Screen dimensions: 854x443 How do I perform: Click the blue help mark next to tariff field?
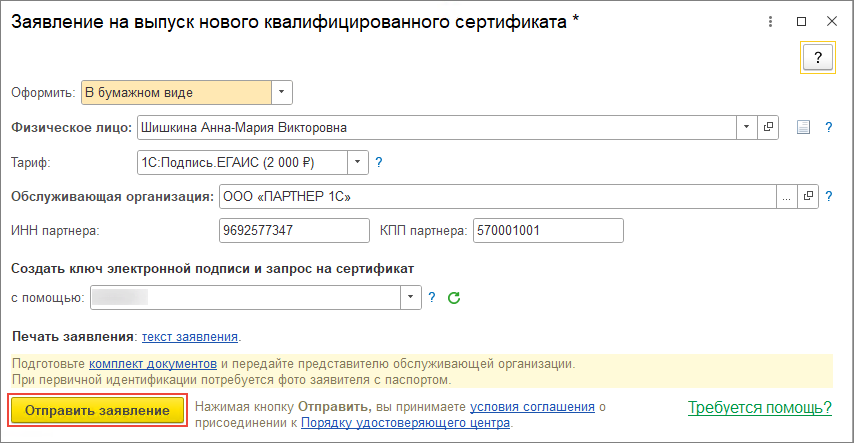point(378,161)
